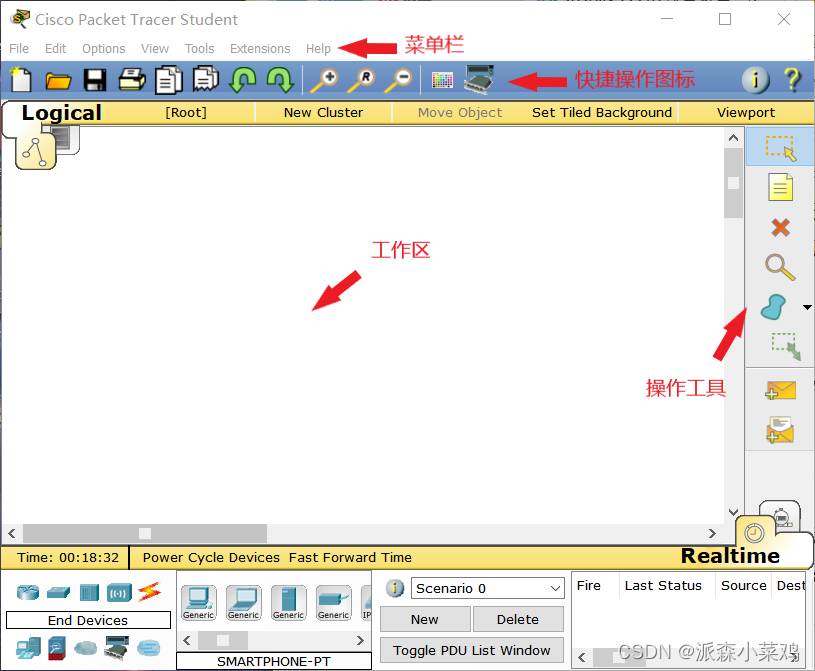Switch to Simulation mode stopwatch tab
815x671 pixels.
(x=781, y=517)
